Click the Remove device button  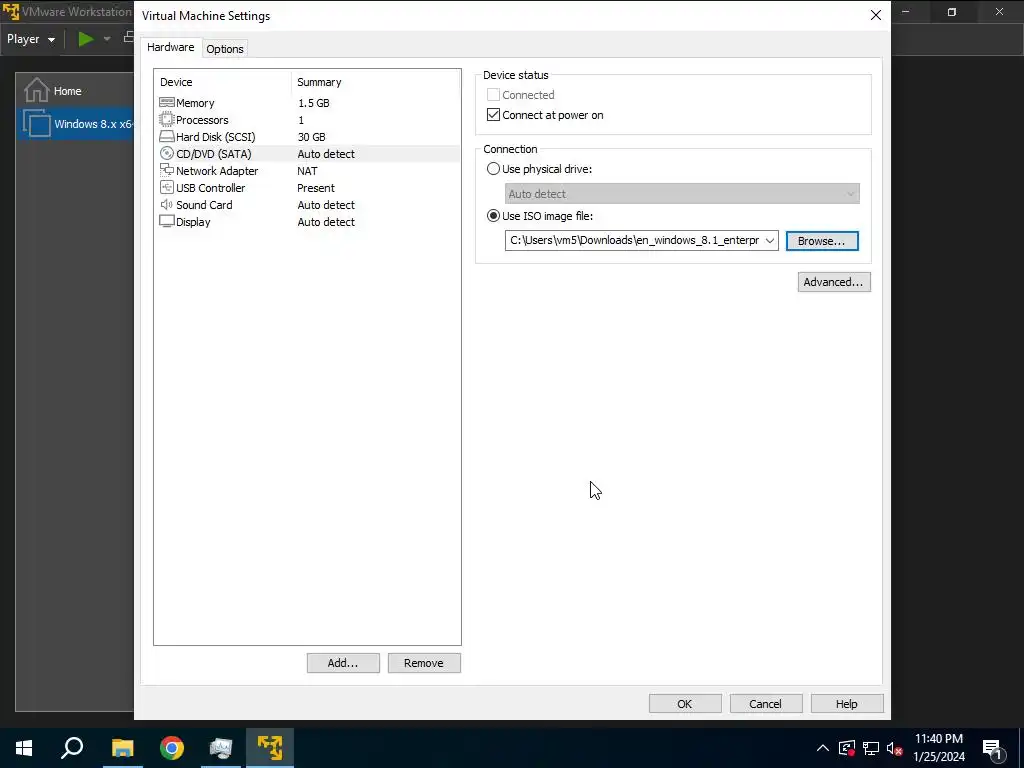[x=424, y=663]
